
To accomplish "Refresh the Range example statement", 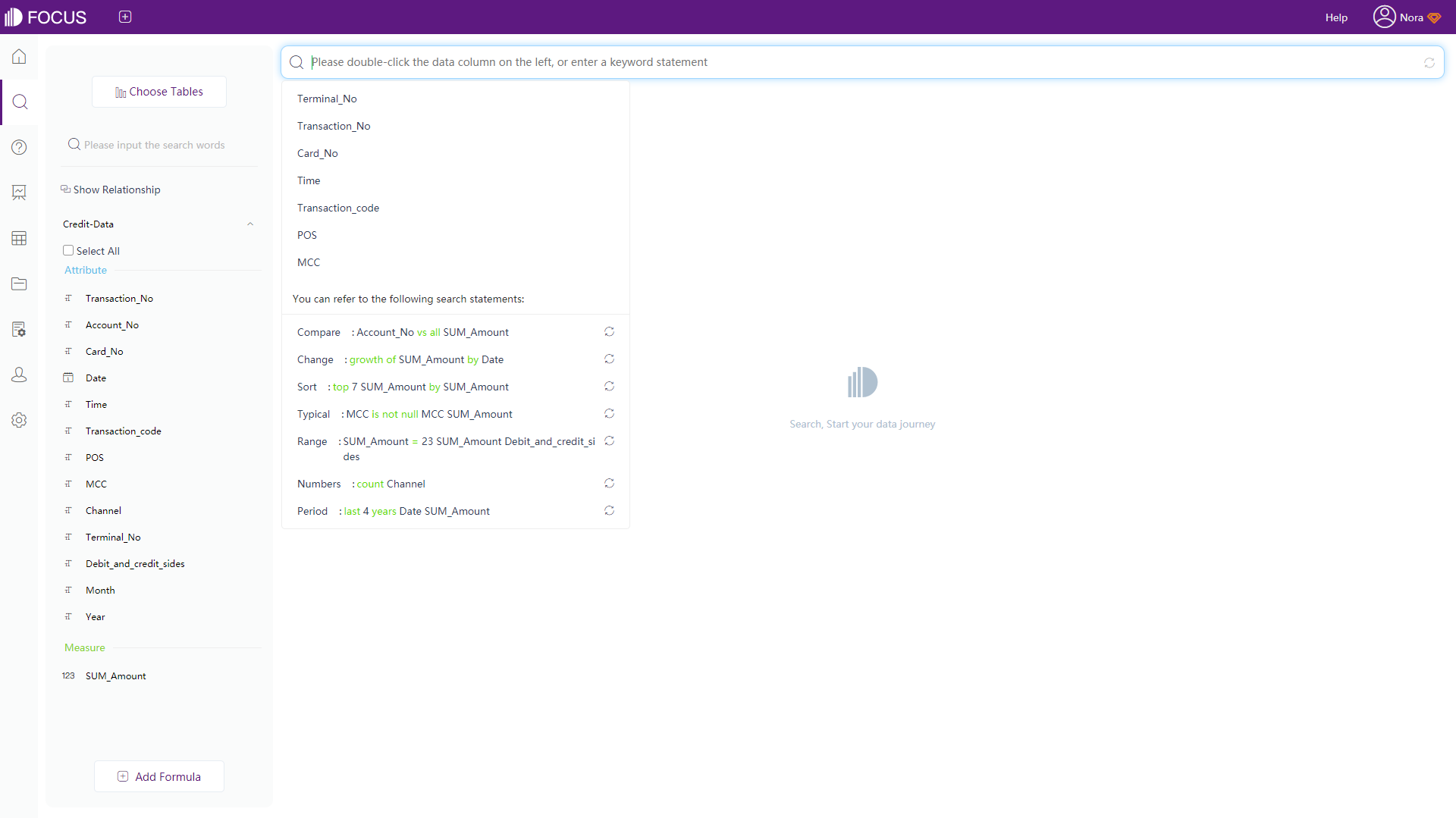I will coord(609,441).
